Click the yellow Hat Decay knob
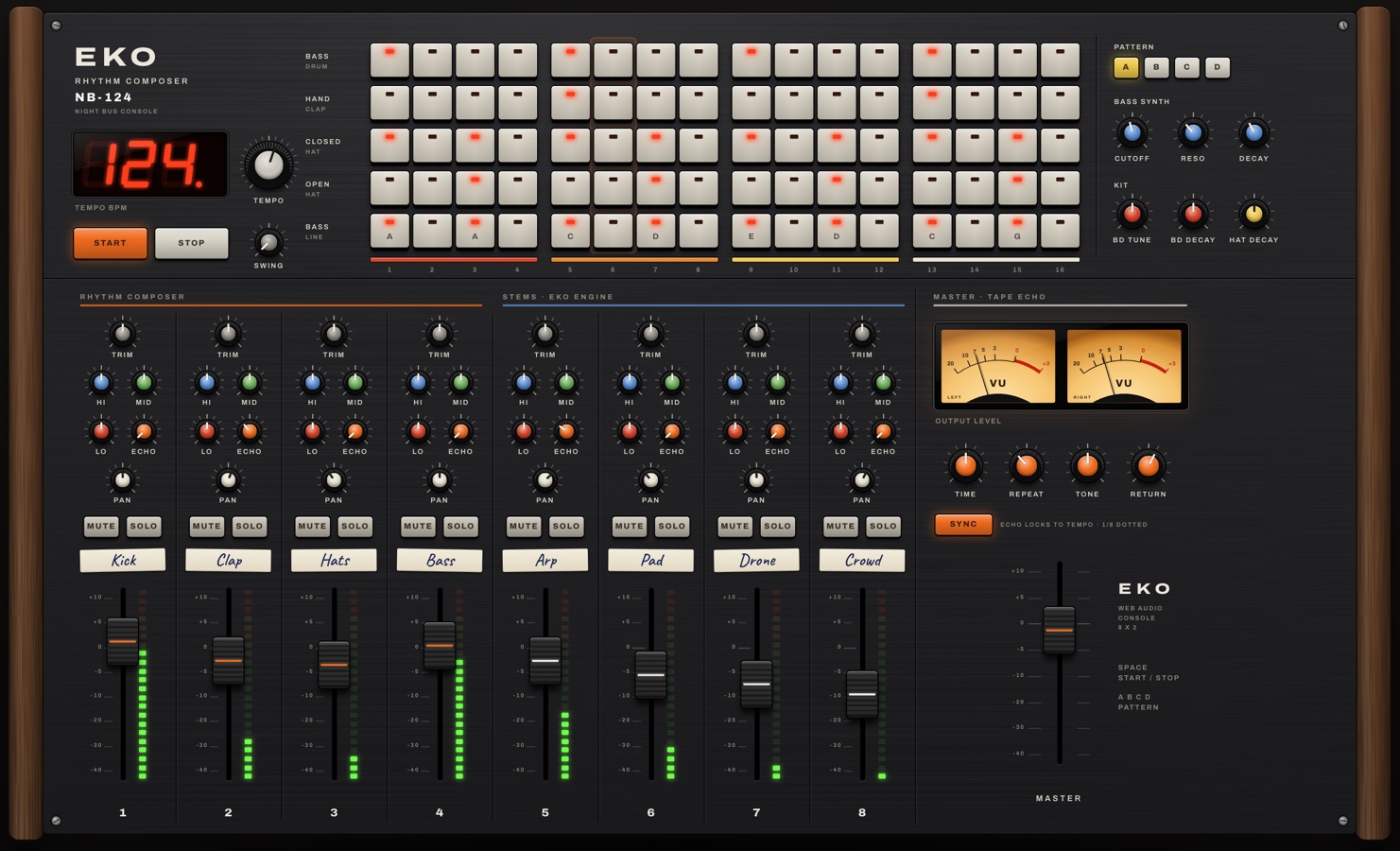Screen dimensions: 1400x851 click(1253, 215)
